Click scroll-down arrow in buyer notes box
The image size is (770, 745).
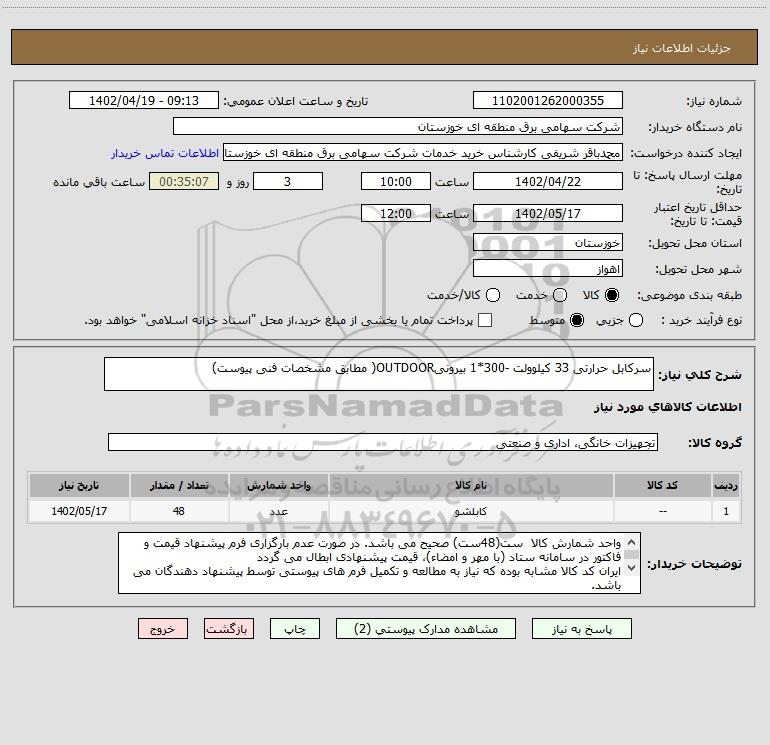tap(632, 568)
